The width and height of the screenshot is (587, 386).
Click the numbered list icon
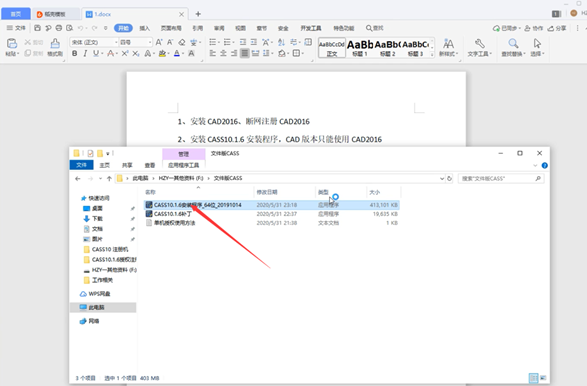[227, 42]
